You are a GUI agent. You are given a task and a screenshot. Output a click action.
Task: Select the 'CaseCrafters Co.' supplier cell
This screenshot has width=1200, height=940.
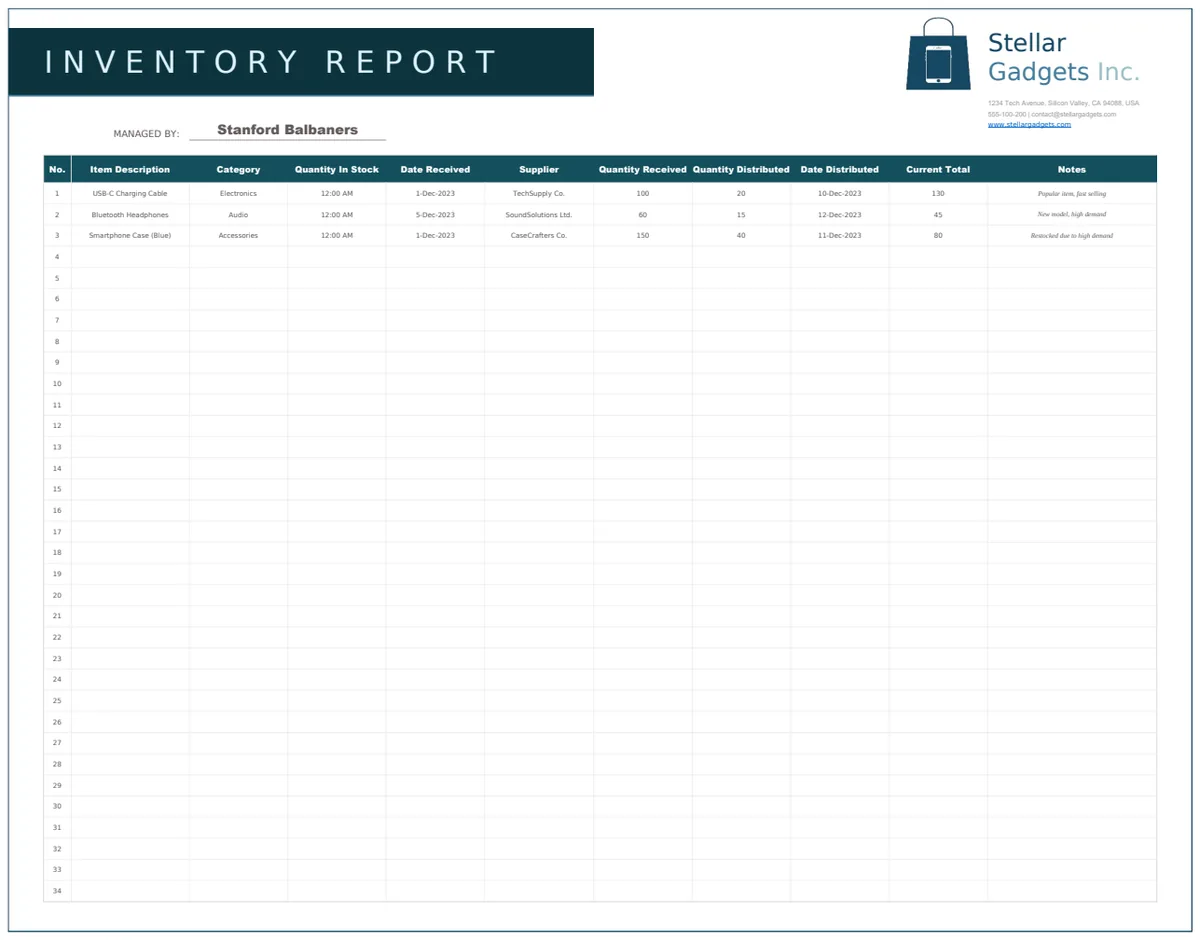pos(539,236)
